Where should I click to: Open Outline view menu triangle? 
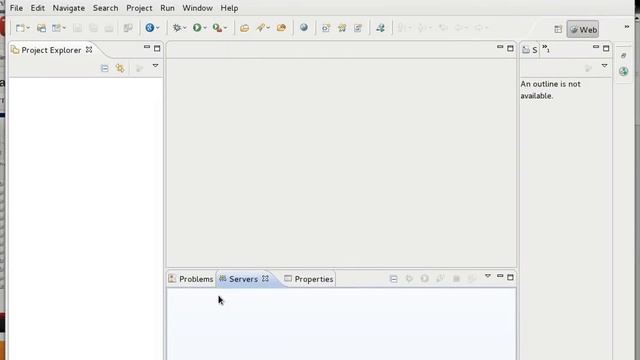click(604, 66)
